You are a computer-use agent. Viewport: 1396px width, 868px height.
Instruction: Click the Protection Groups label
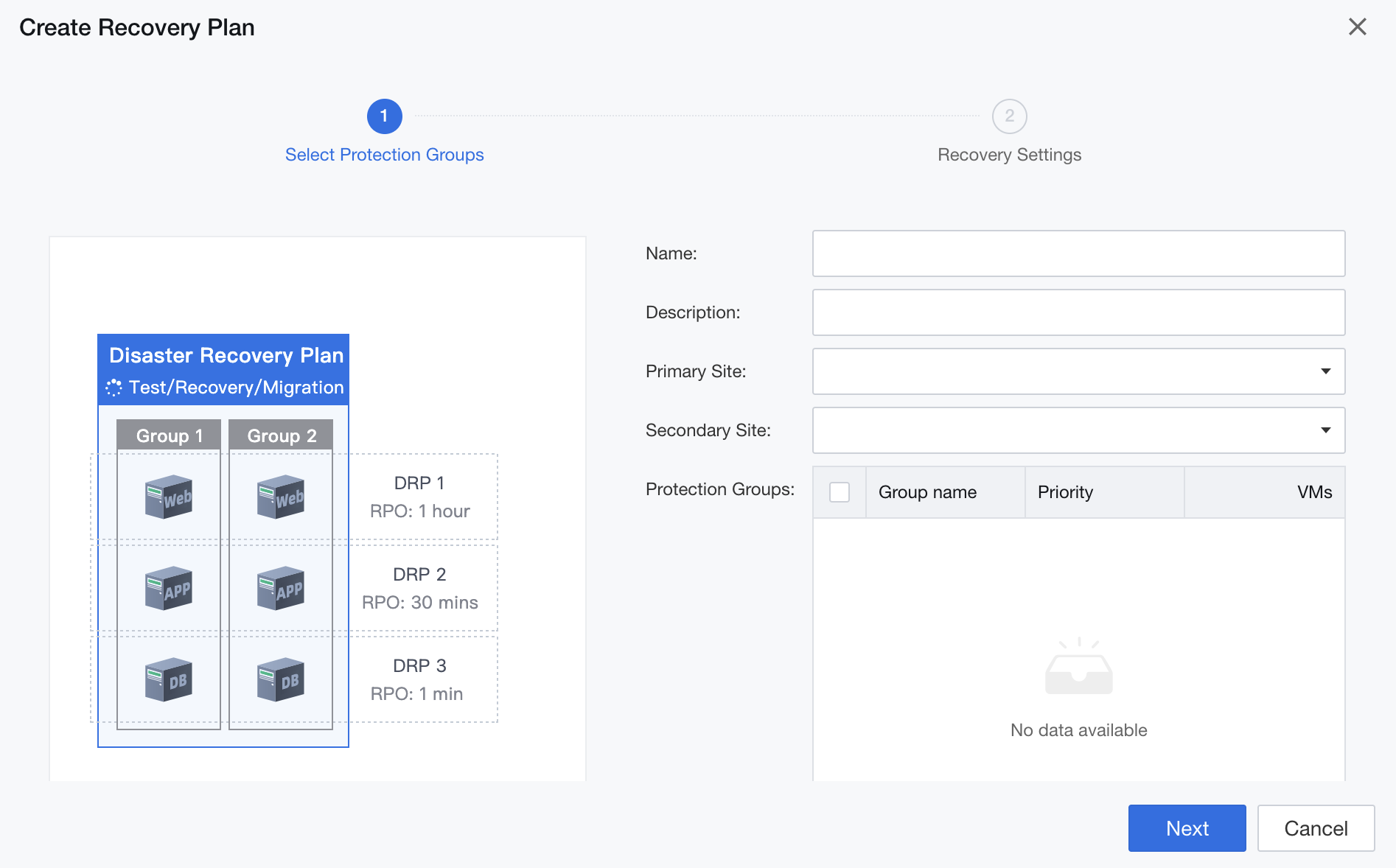point(720,489)
